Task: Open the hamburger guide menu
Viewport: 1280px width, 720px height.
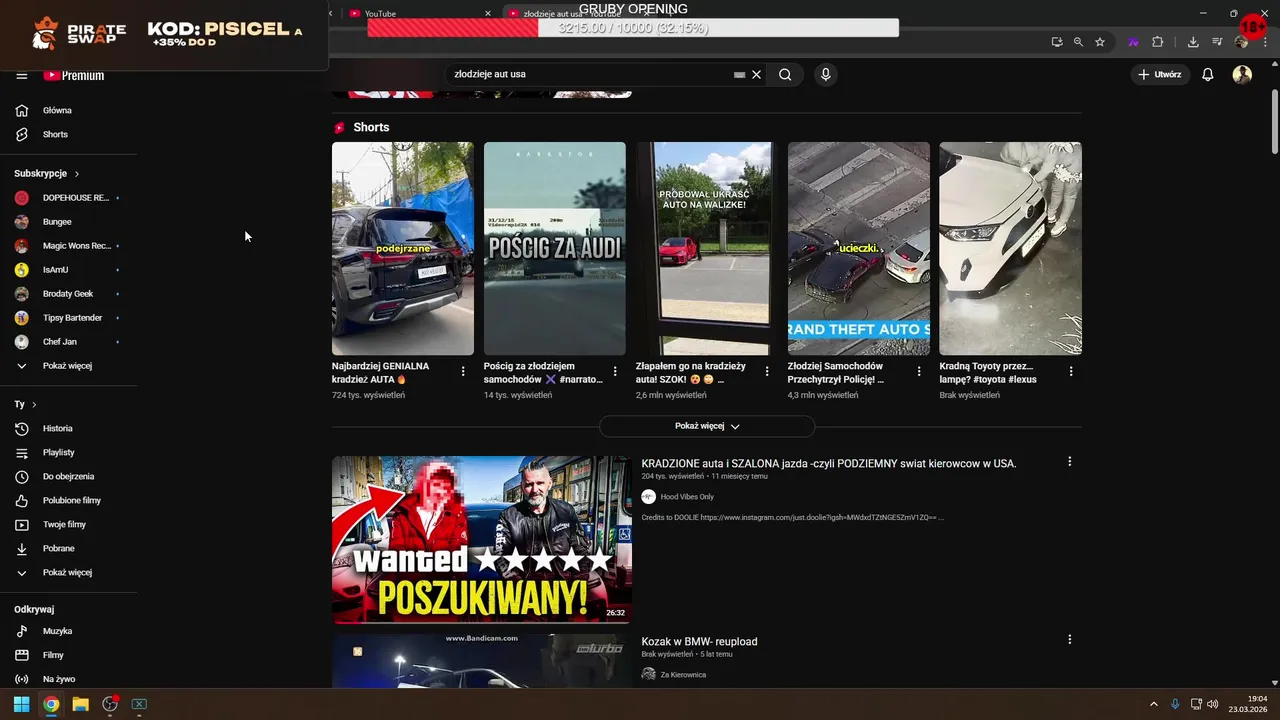Action: click(21, 76)
